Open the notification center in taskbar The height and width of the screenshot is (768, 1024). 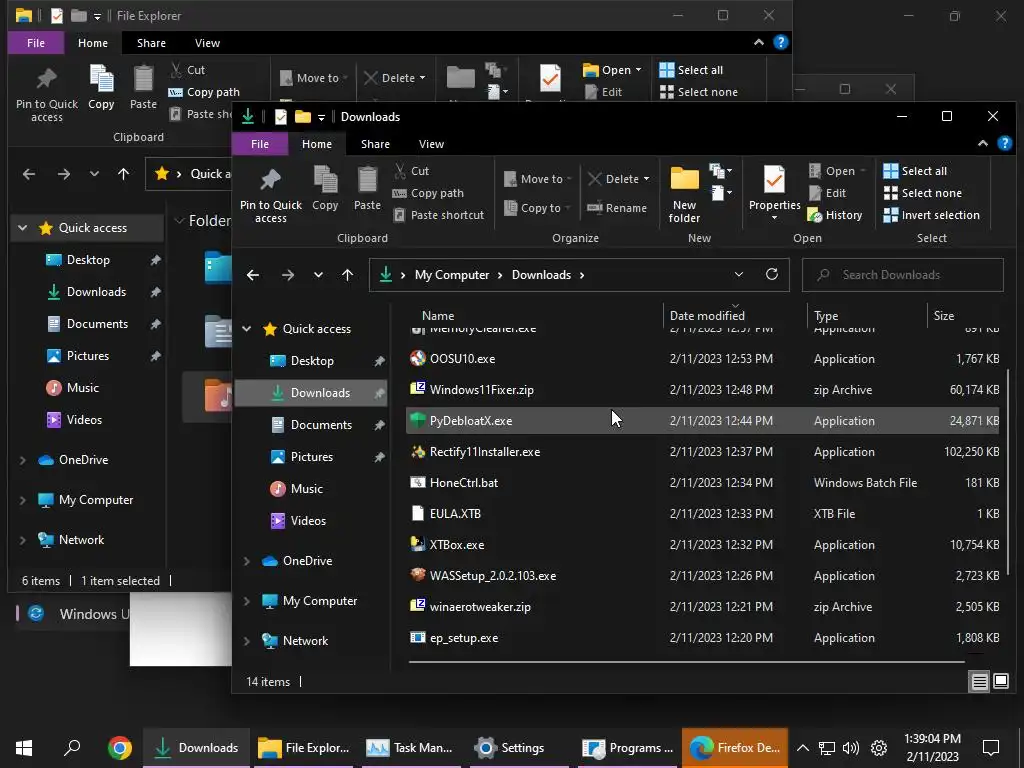(991, 748)
